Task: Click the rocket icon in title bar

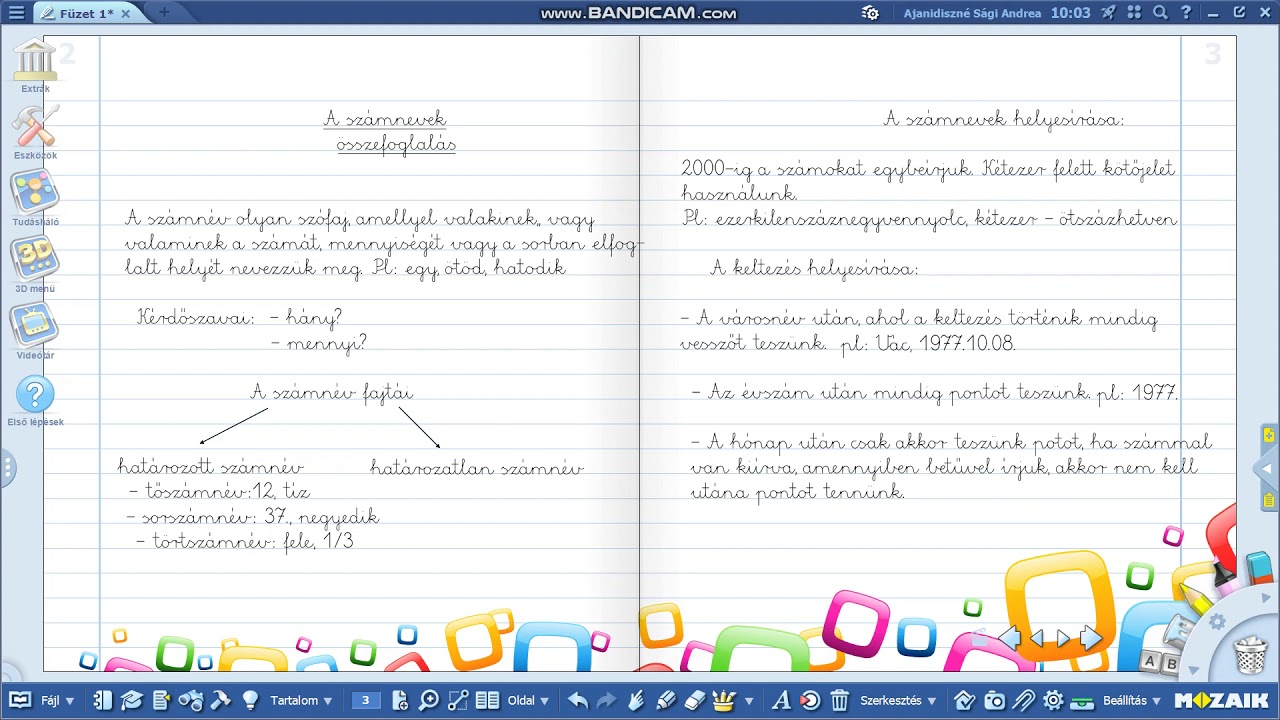Action: tap(1109, 13)
